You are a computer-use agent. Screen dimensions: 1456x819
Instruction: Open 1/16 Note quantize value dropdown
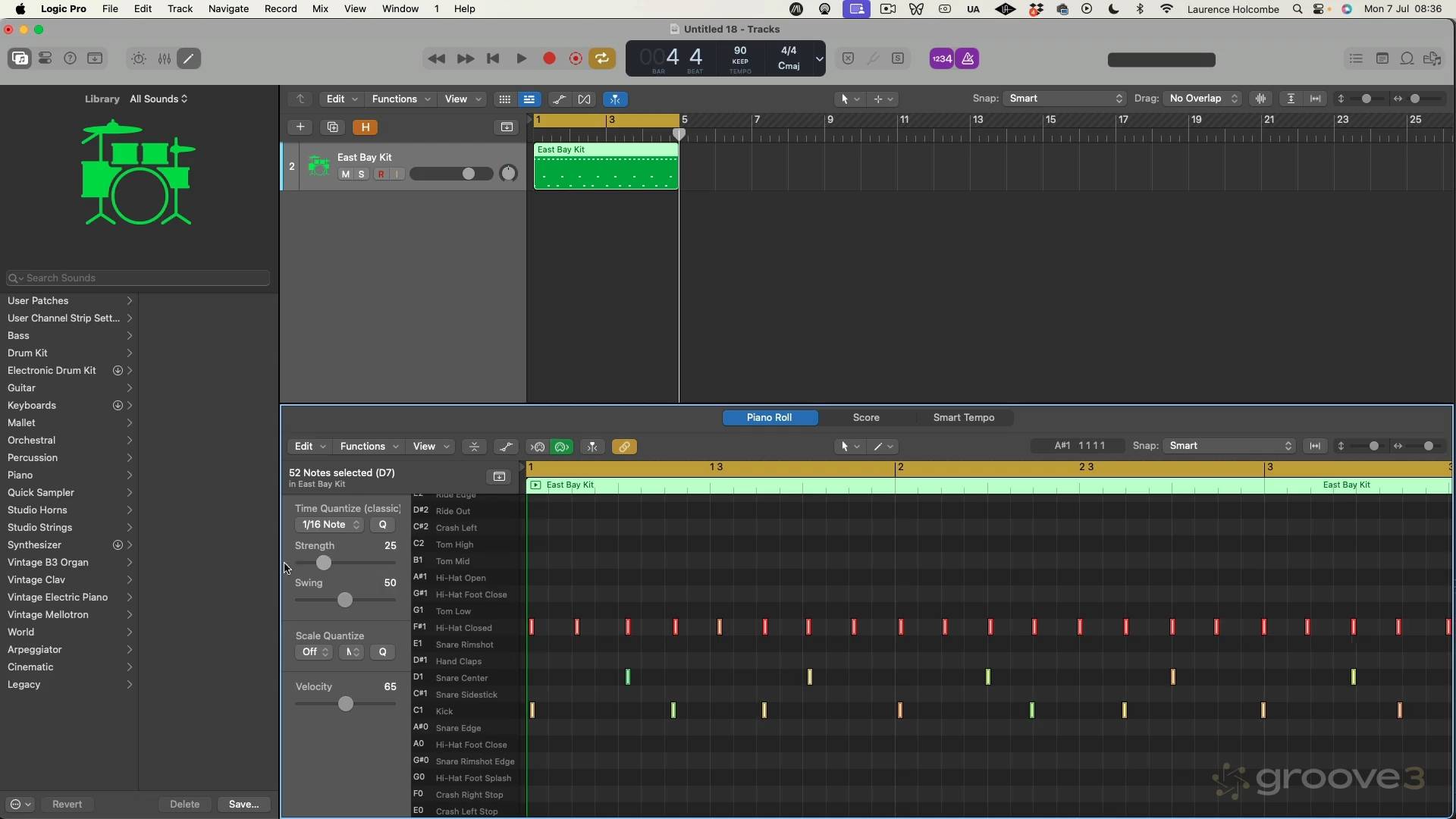pos(330,525)
